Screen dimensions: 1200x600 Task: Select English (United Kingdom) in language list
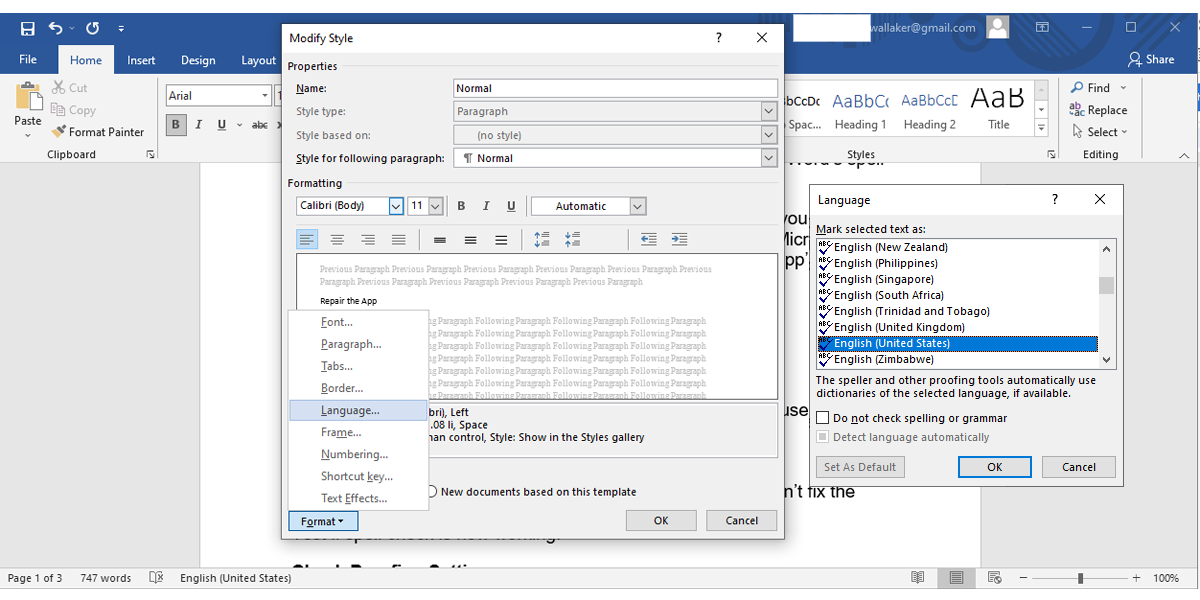[x=899, y=327]
